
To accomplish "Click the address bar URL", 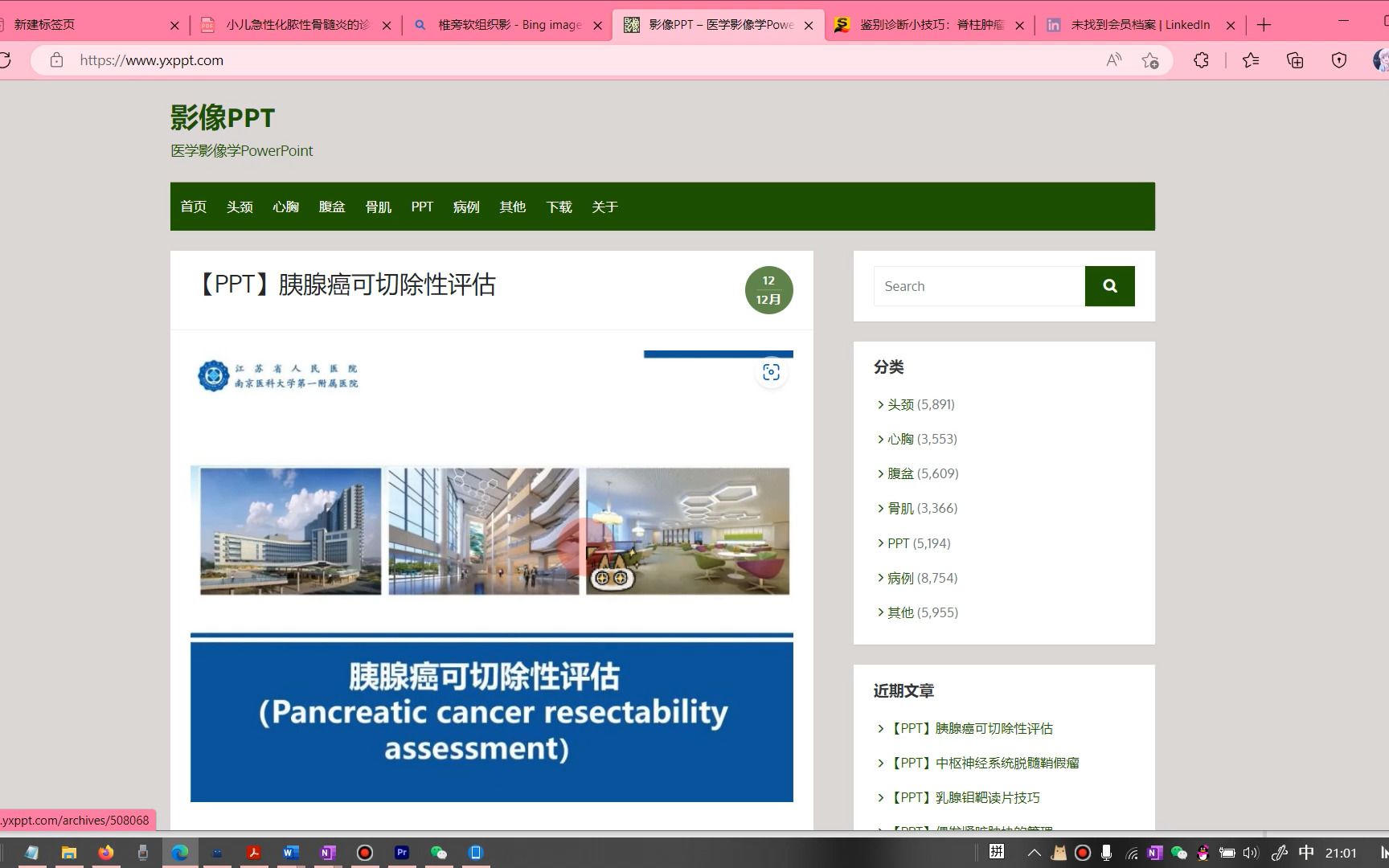I will point(152,60).
